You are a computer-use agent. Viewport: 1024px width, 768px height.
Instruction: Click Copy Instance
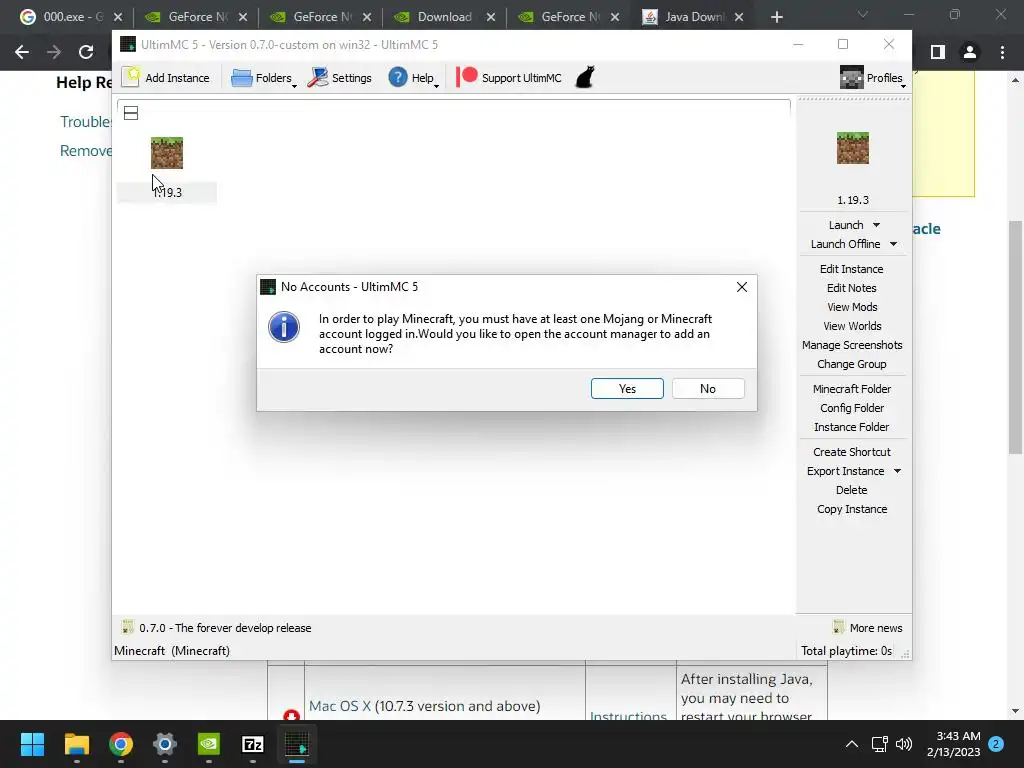pos(852,509)
